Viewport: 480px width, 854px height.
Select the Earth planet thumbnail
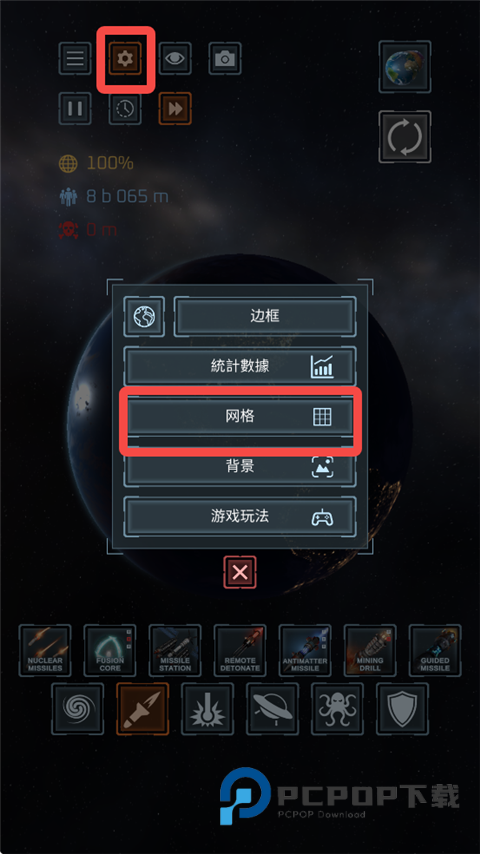point(405,66)
